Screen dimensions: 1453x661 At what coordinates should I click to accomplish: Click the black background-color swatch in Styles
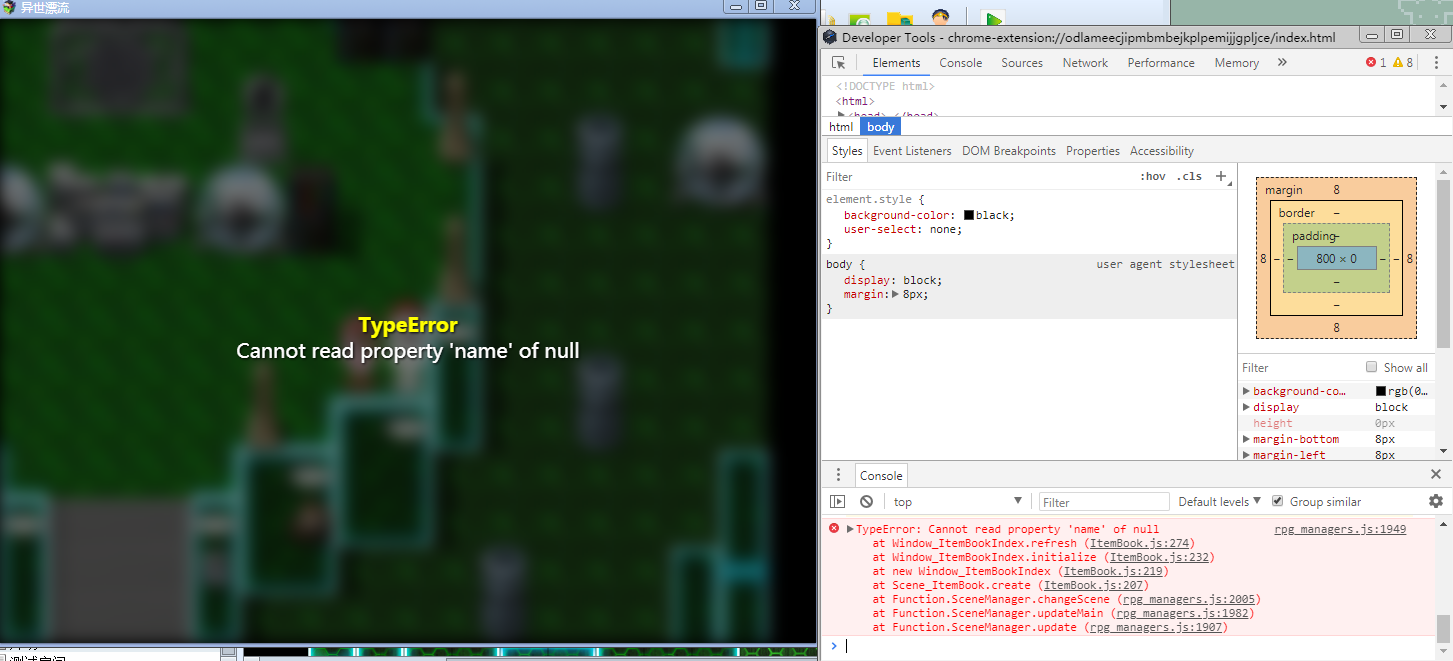[969, 215]
